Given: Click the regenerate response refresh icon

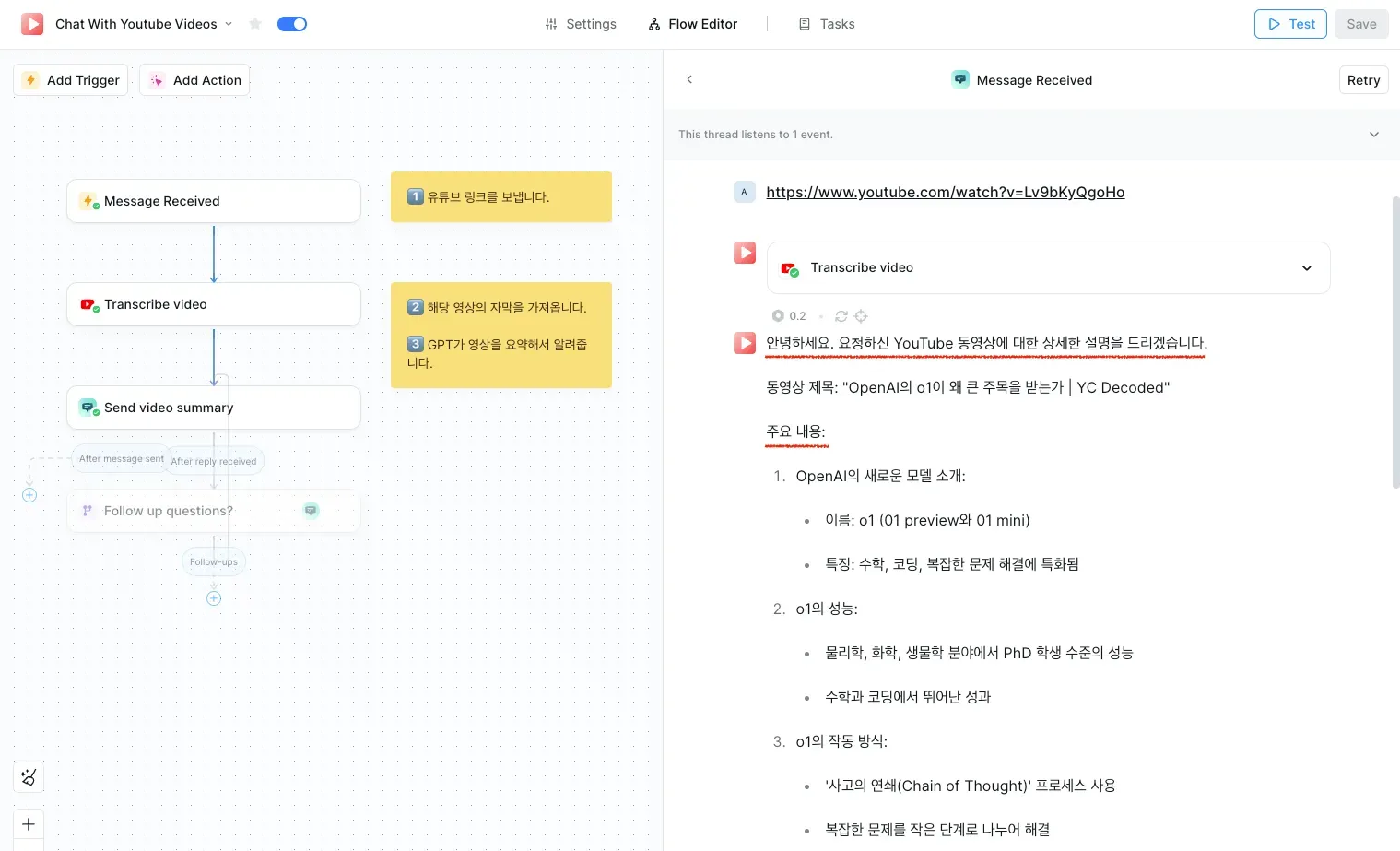Looking at the screenshot, I should 841,316.
